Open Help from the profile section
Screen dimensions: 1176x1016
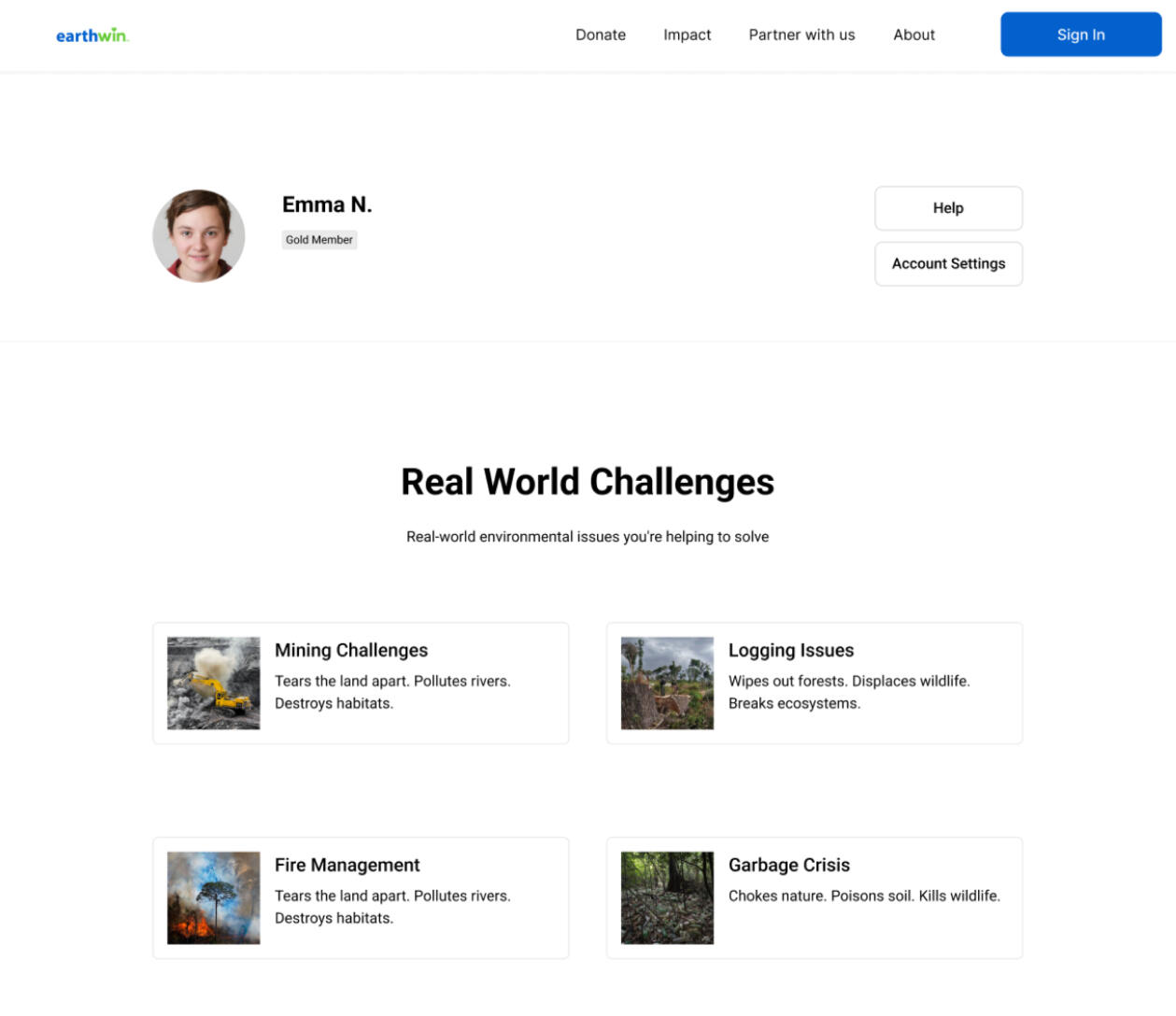click(947, 208)
